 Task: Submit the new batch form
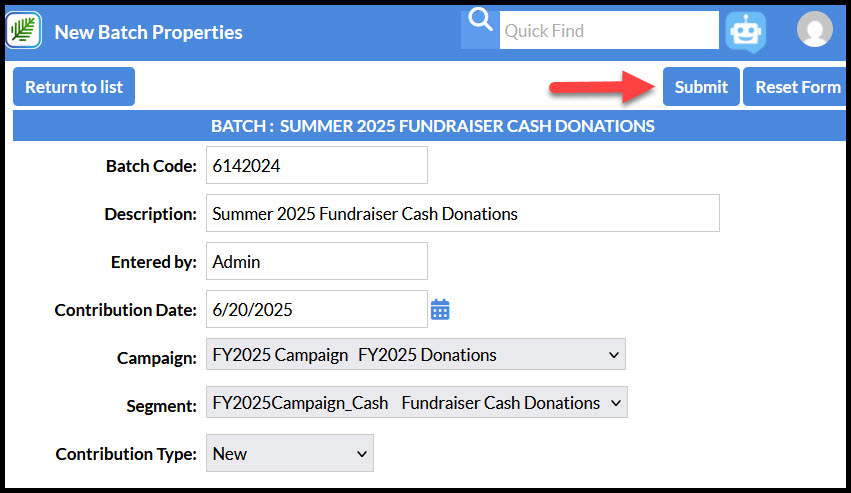(701, 87)
